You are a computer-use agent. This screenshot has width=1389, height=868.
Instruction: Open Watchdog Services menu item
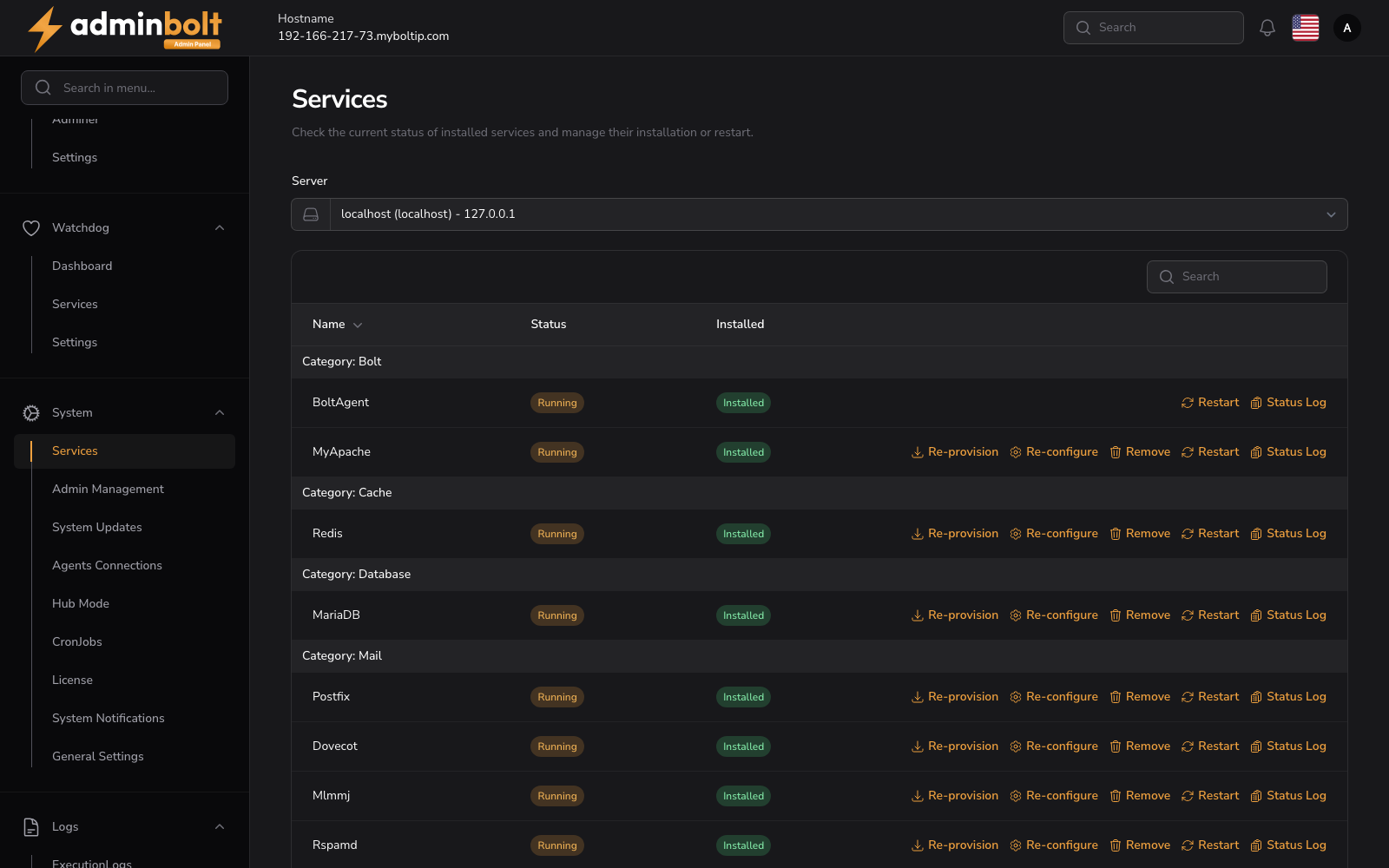(75, 305)
